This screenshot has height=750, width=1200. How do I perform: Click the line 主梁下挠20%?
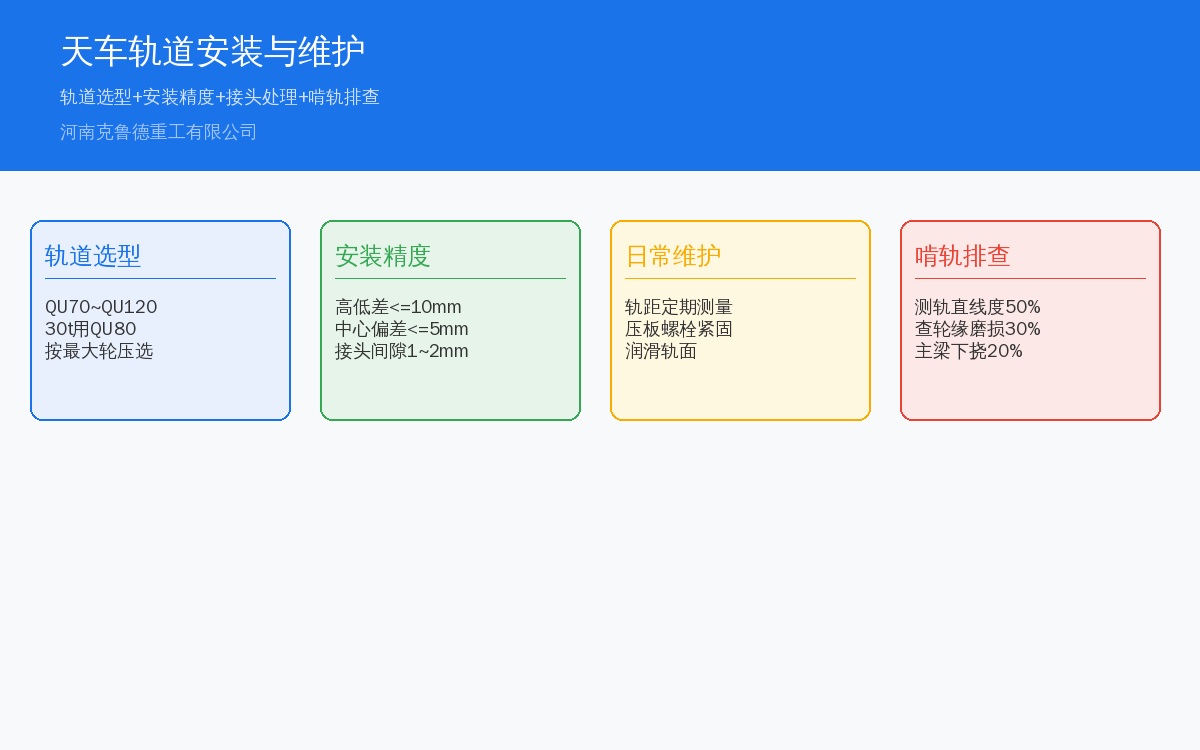[x=969, y=351]
